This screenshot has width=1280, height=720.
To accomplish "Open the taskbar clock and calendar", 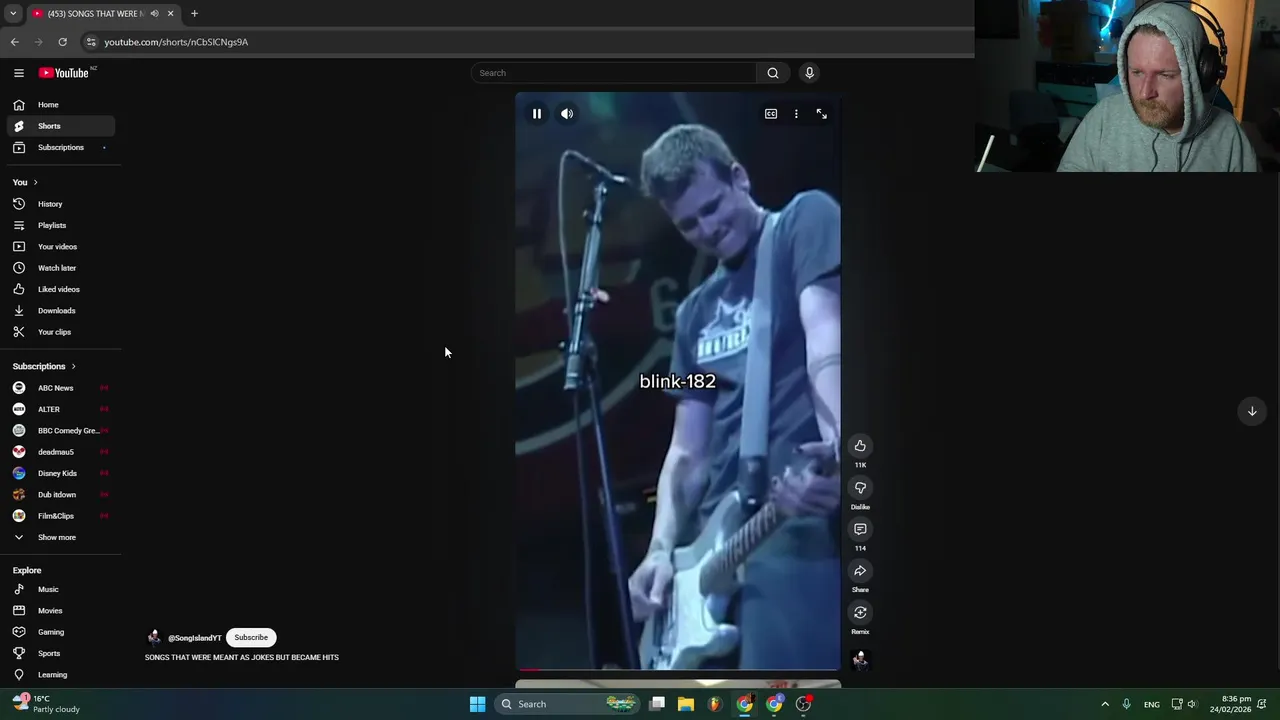I will click(1230, 704).
